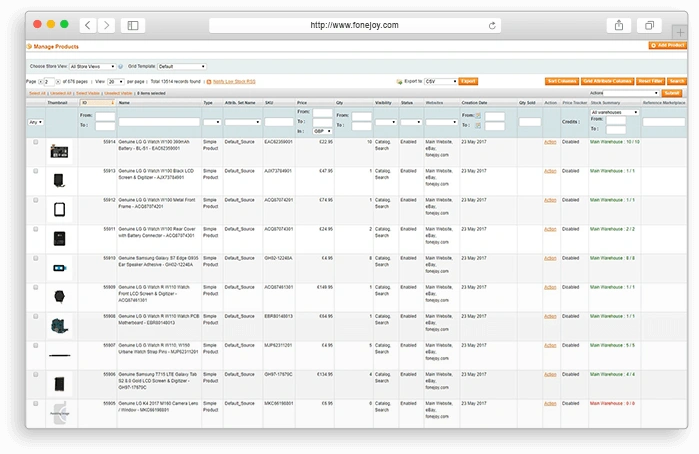Go to previous page via pager arrow
Viewport: 699px width, 454px height.
41,82
